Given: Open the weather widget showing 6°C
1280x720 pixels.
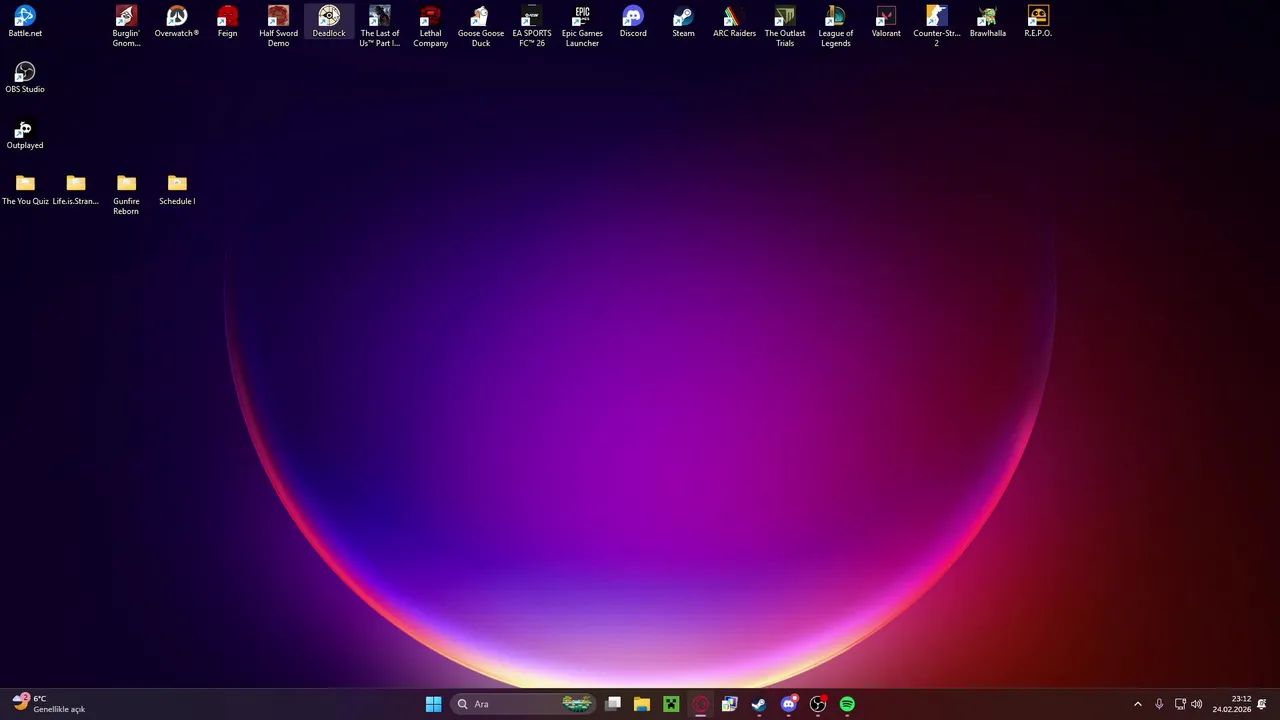Looking at the screenshot, I should 49,704.
